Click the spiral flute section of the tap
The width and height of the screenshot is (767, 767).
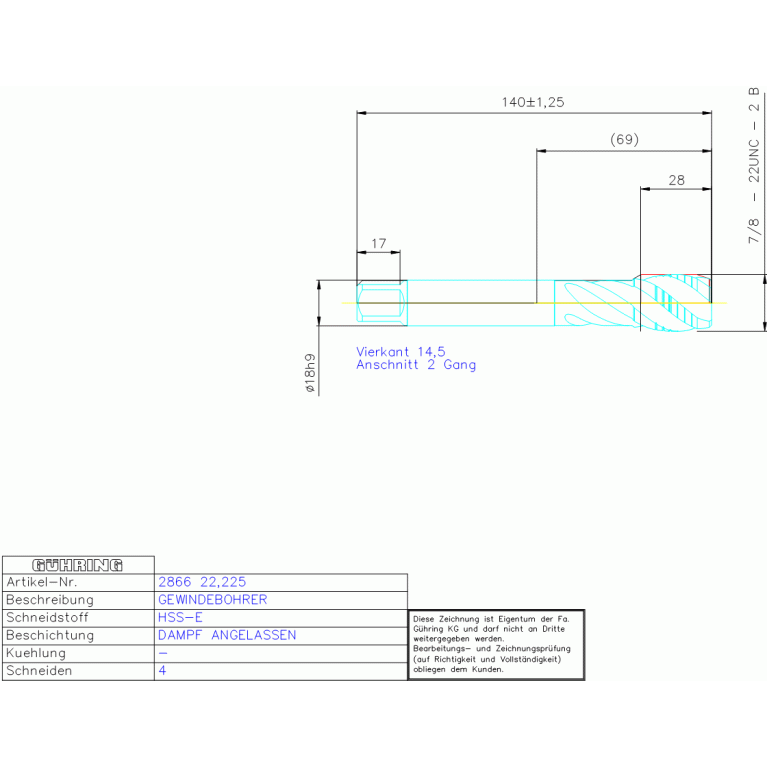(596, 302)
